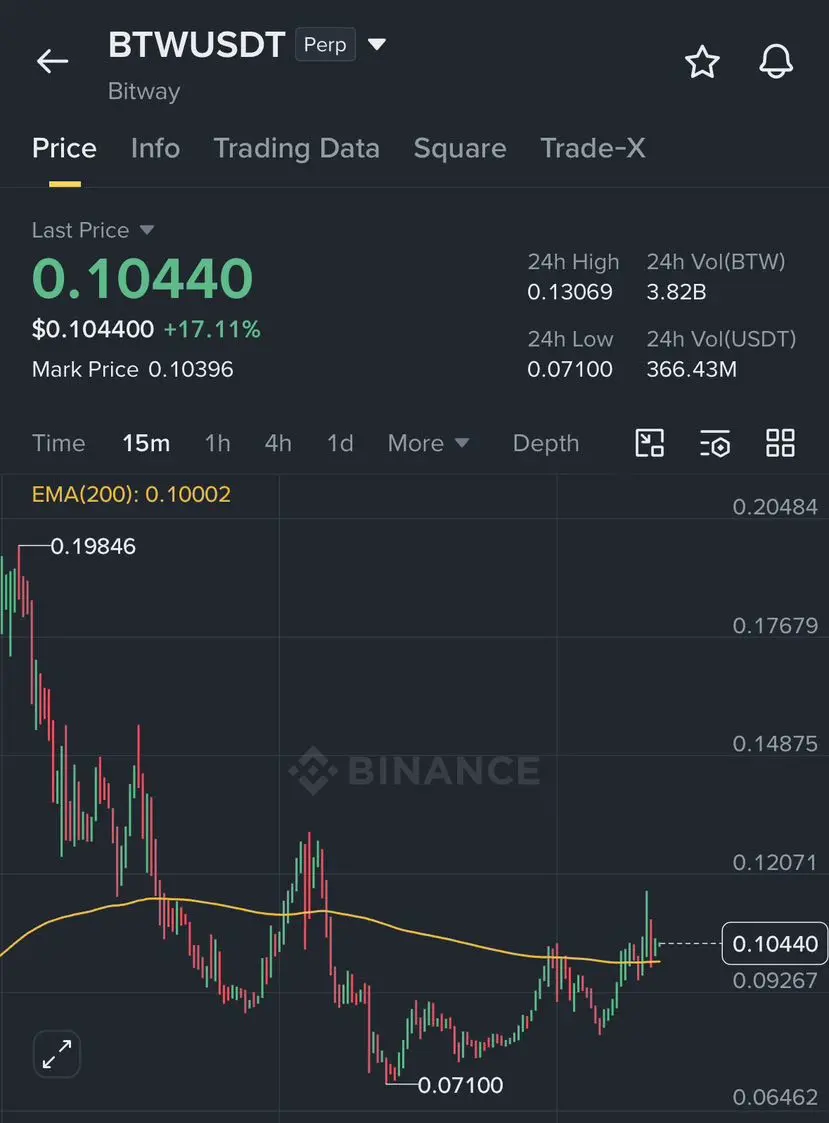Select the 15m chart interval
The height and width of the screenshot is (1123, 829).
[146, 443]
